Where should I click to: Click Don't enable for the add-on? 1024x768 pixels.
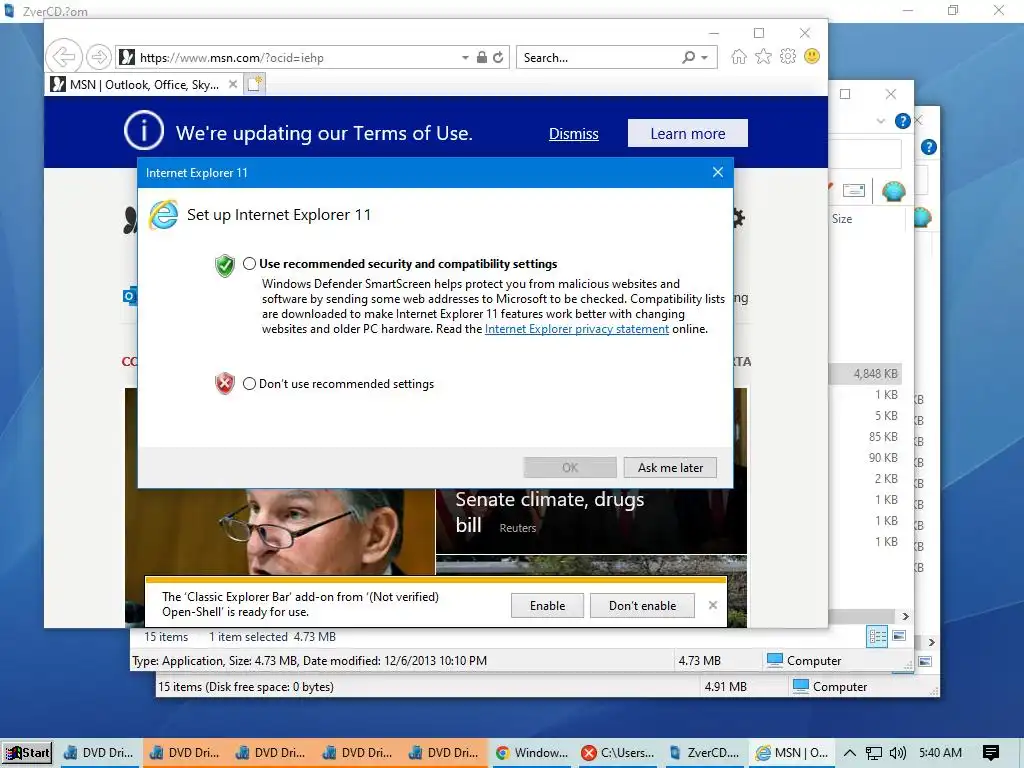(x=643, y=606)
